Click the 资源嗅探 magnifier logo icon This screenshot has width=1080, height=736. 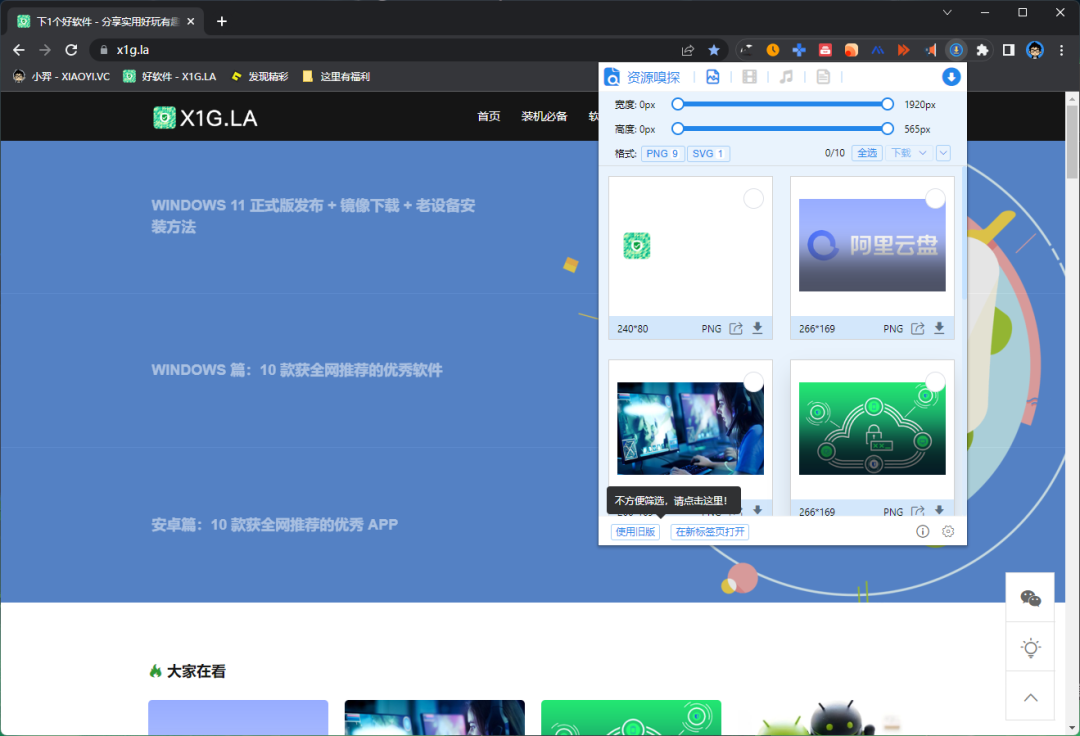(612, 76)
